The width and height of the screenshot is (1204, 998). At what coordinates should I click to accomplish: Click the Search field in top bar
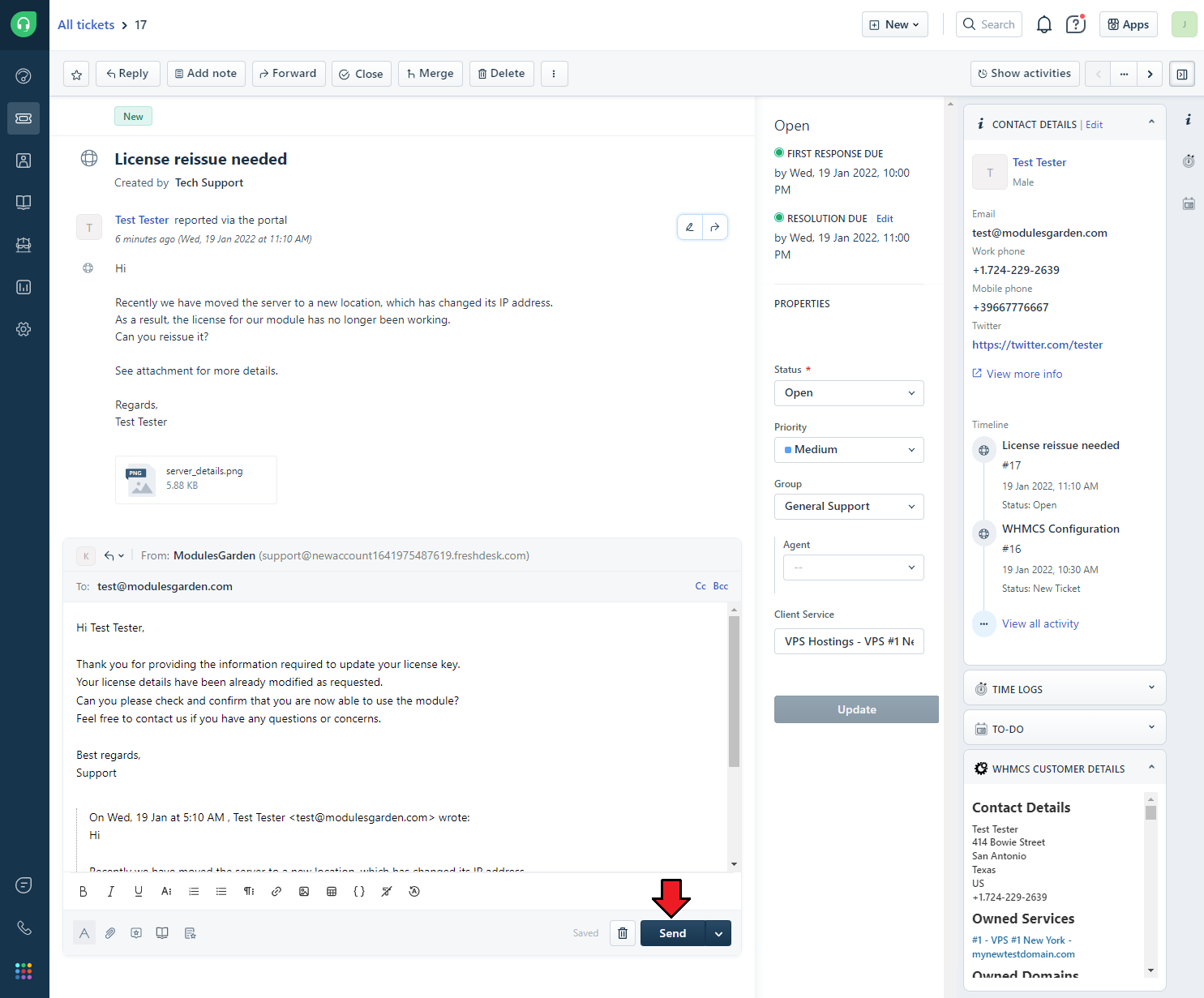click(989, 24)
